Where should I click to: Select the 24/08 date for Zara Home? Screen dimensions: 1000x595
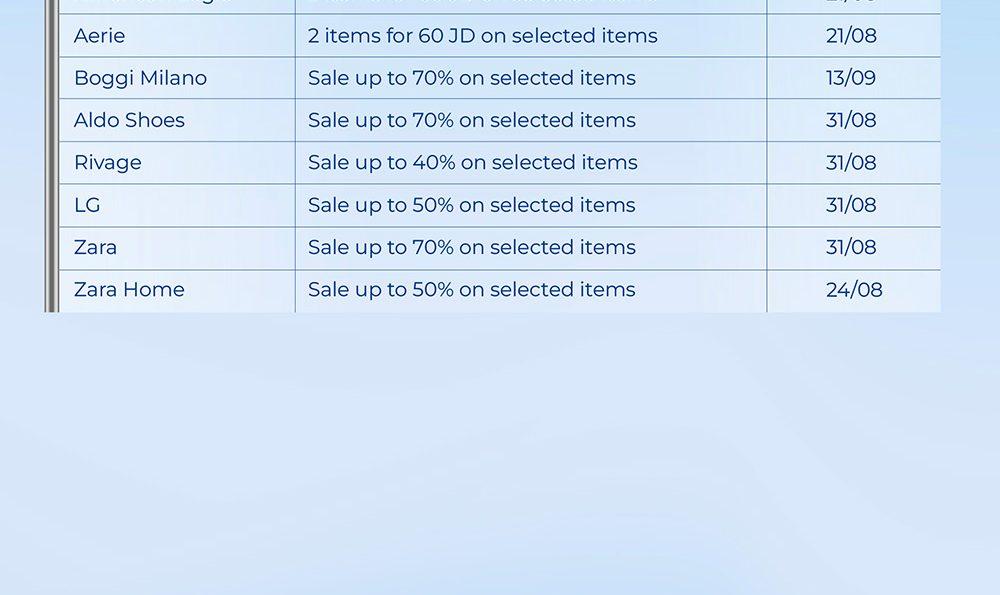[854, 289]
